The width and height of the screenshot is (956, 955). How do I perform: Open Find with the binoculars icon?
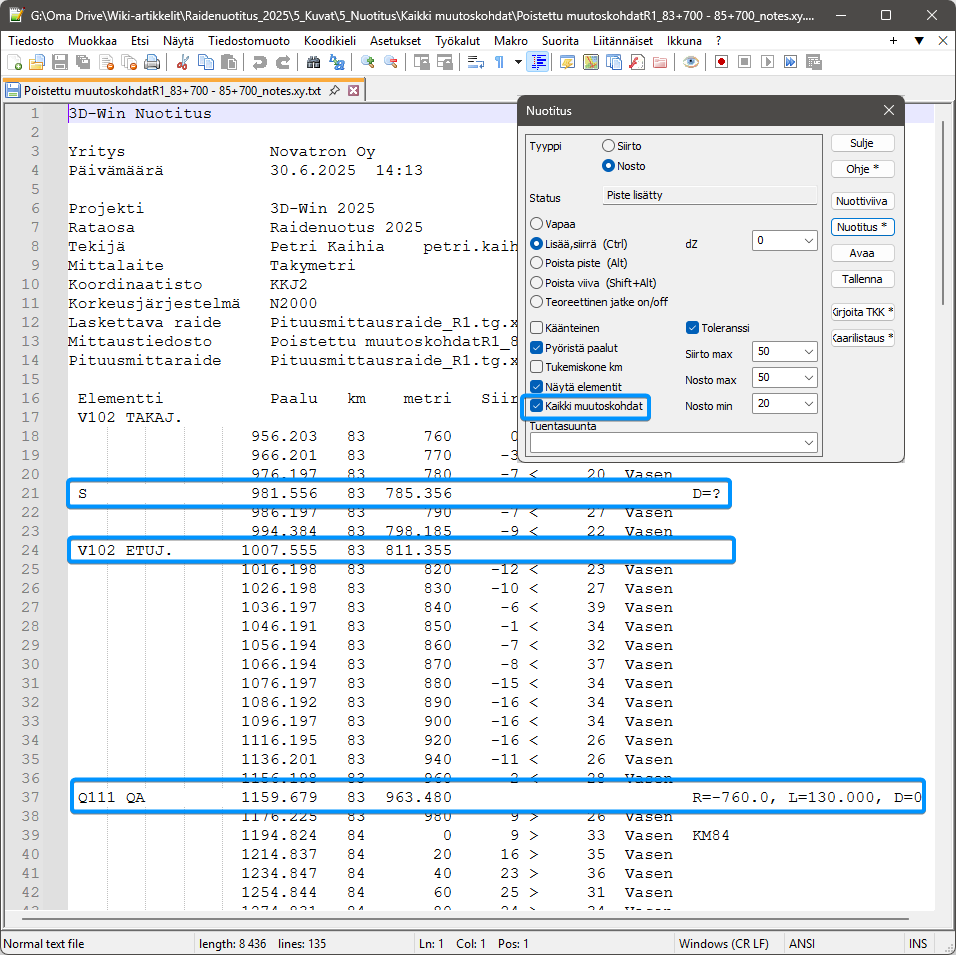click(313, 62)
